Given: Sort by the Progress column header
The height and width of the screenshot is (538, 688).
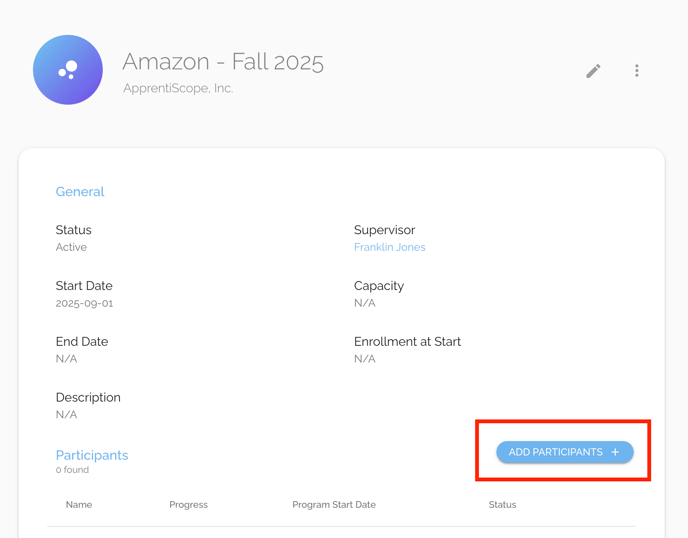Looking at the screenshot, I should [189, 505].
